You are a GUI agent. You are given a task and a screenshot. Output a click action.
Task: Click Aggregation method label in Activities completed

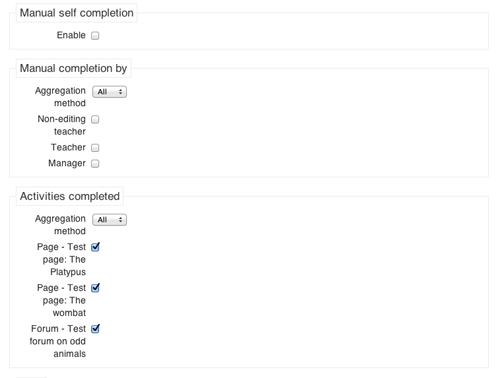pos(60,225)
